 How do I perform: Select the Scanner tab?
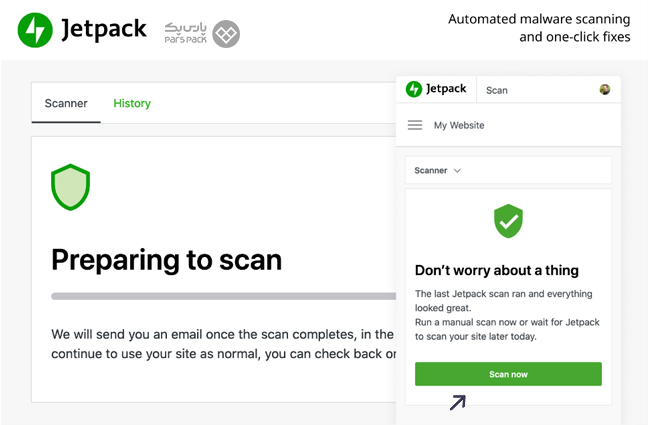pos(66,103)
